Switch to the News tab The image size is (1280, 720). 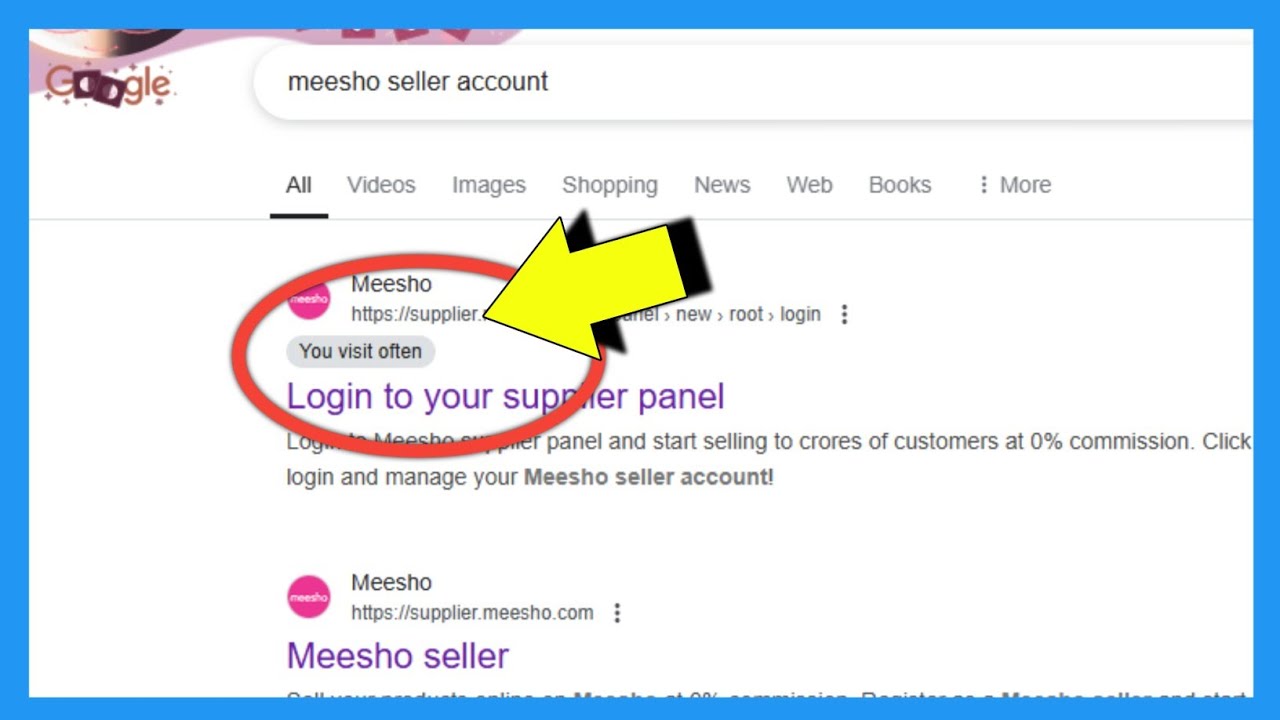click(x=722, y=185)
